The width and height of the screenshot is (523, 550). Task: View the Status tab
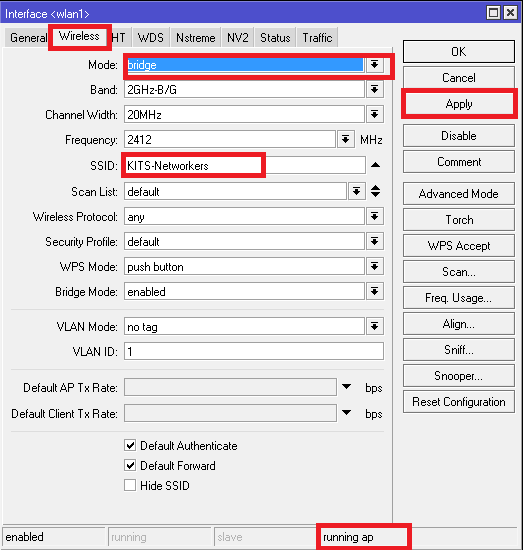tap(275, 37)
